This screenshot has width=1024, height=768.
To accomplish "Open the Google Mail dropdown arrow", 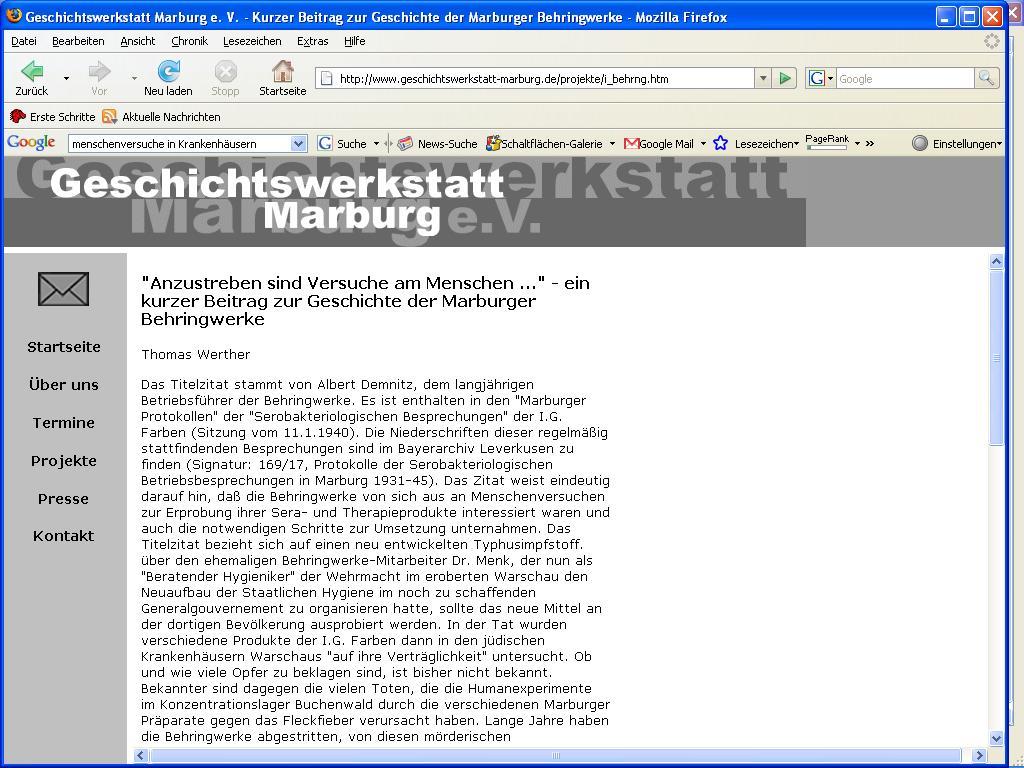I will [x=703, y=144].
